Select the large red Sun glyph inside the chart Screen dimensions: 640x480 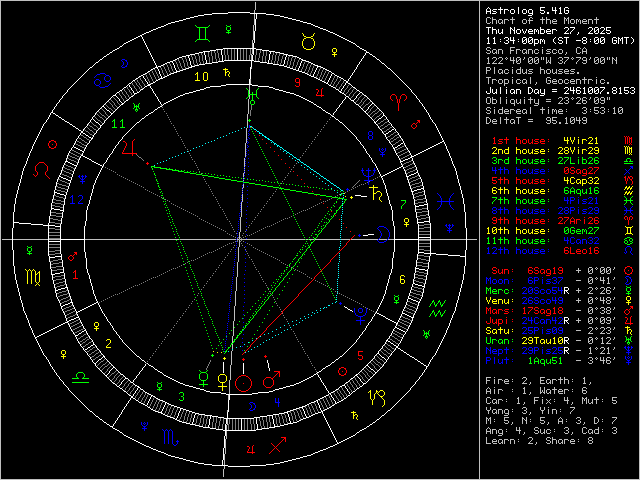[244, 383]
